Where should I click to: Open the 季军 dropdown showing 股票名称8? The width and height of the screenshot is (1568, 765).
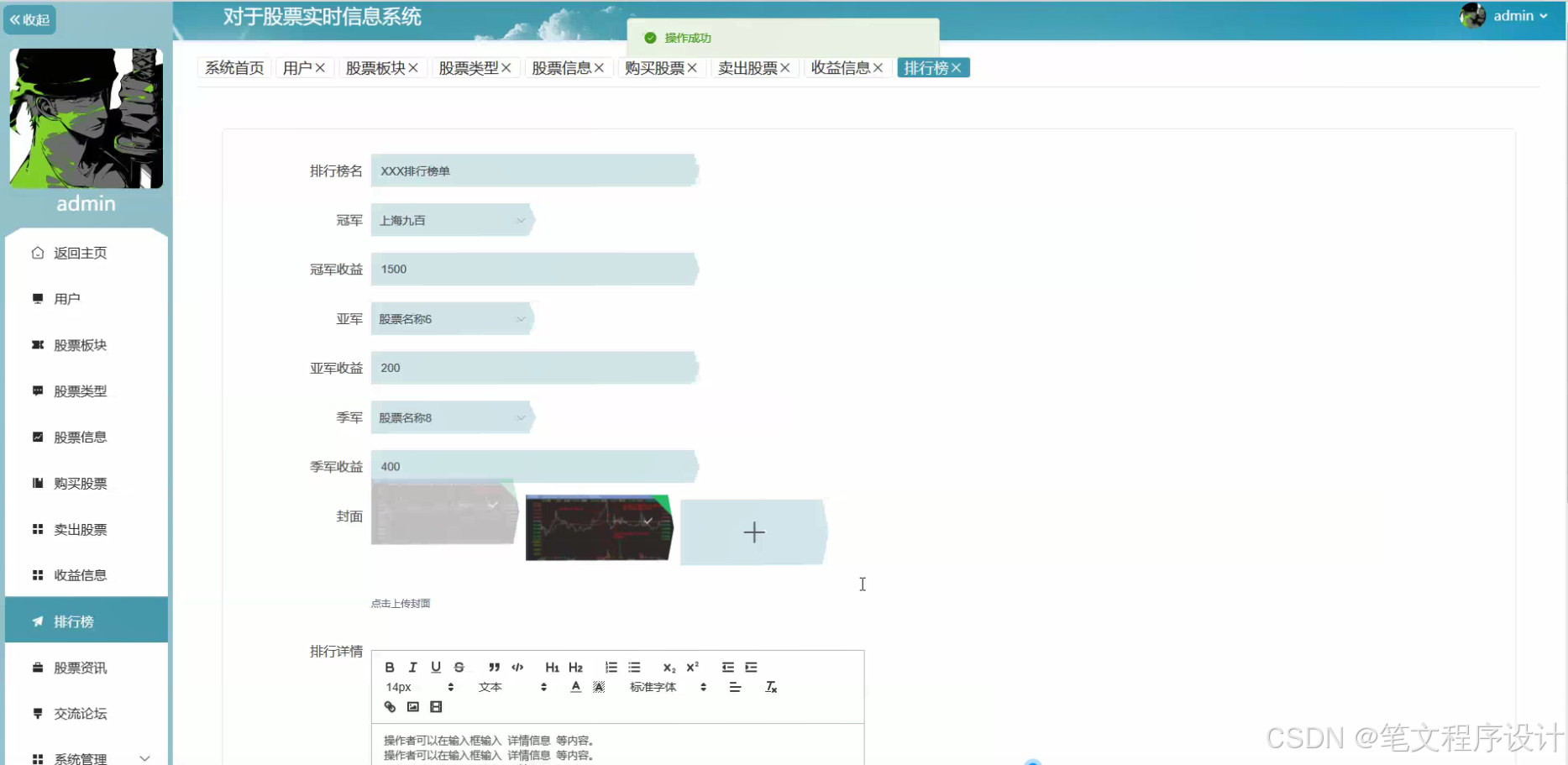coord(451,417)
